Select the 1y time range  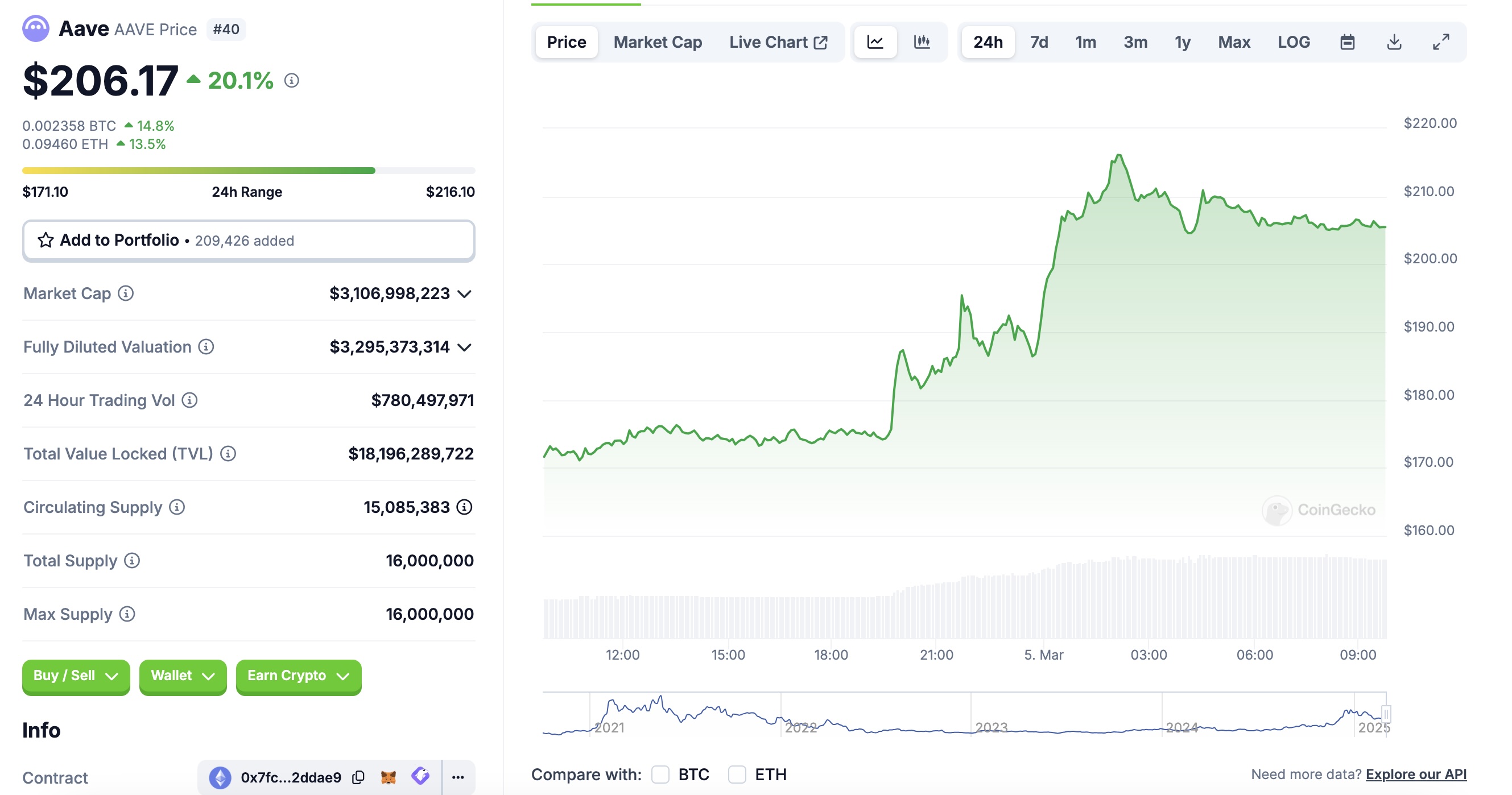click(x=1182, y=42)
